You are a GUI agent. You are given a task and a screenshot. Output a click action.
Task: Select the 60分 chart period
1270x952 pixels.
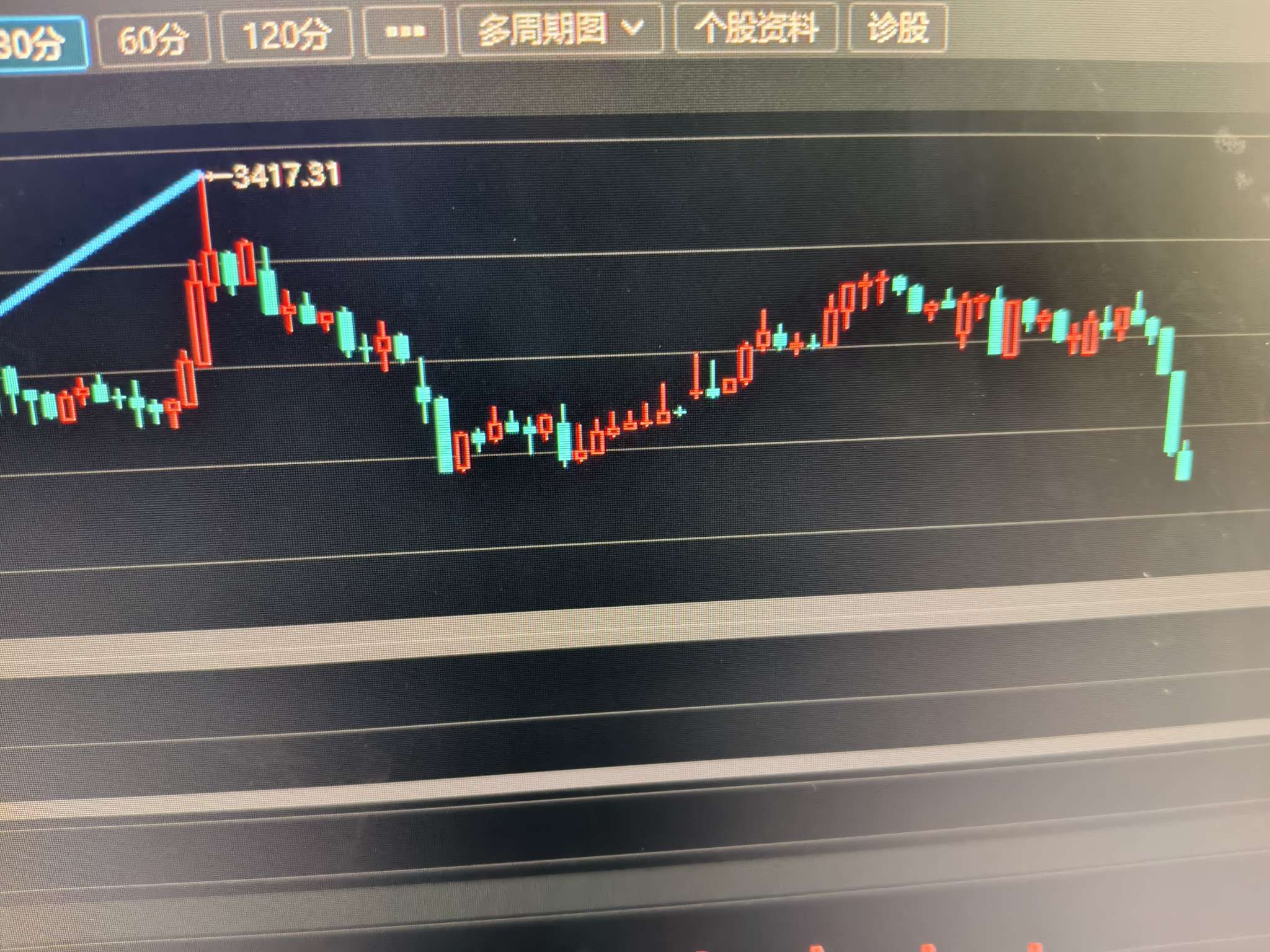(x=153, y=40)
